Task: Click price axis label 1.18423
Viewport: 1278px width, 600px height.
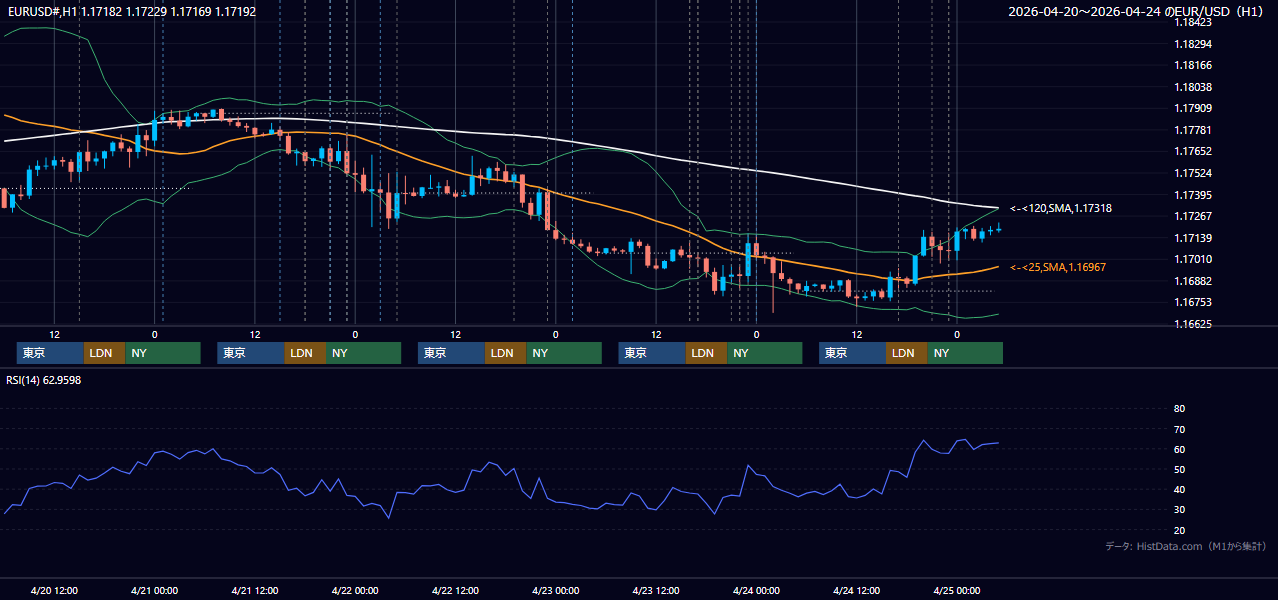Action: (x=1194, y=22)
